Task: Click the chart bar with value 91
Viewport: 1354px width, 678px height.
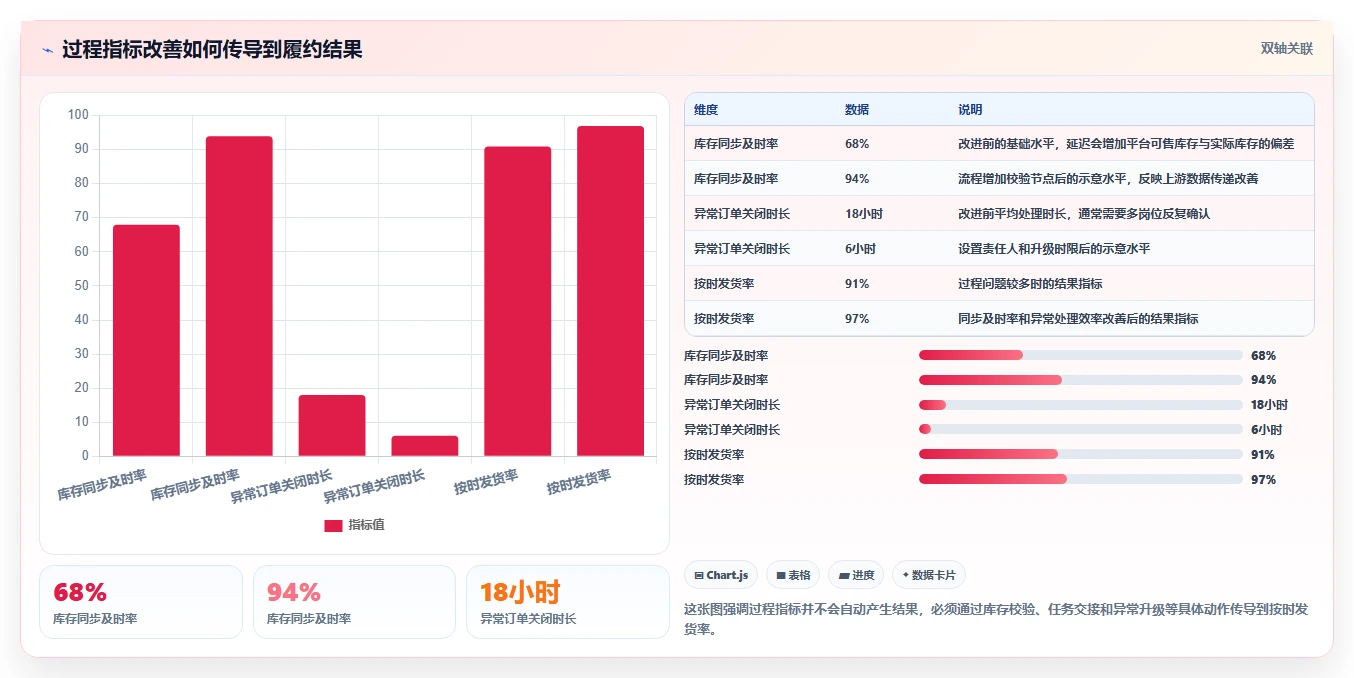Action: coord(518,301)
